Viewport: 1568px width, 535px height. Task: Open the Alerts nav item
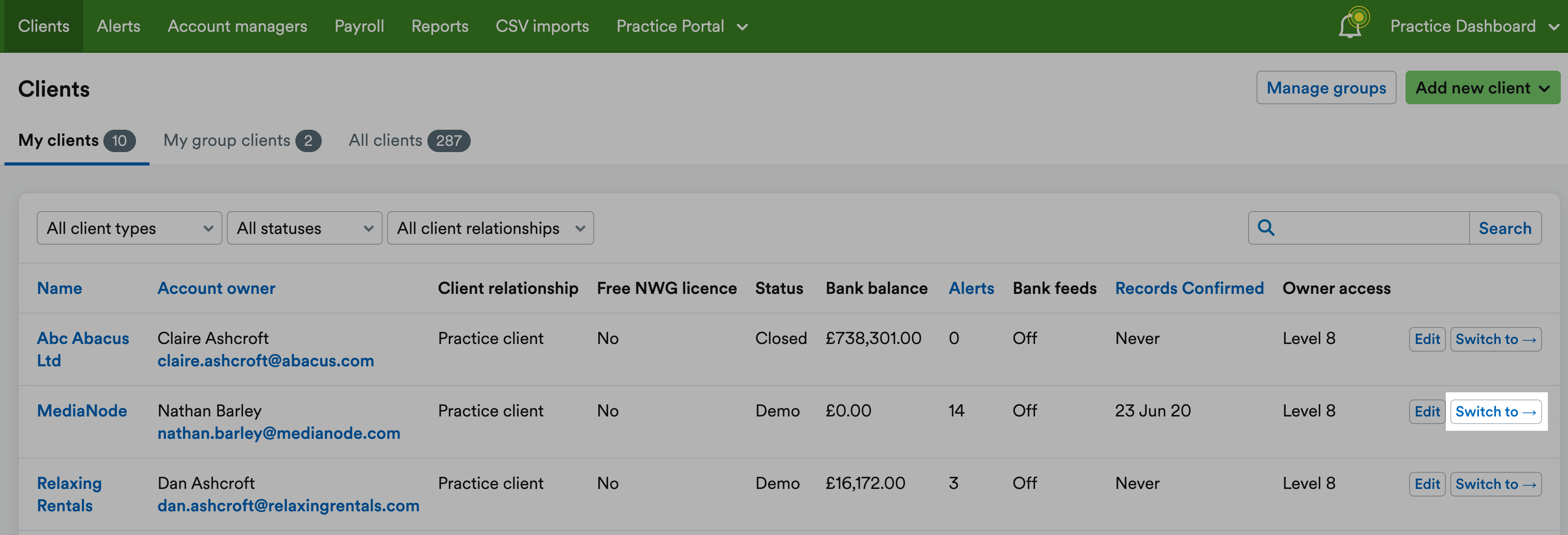[118, 26]
